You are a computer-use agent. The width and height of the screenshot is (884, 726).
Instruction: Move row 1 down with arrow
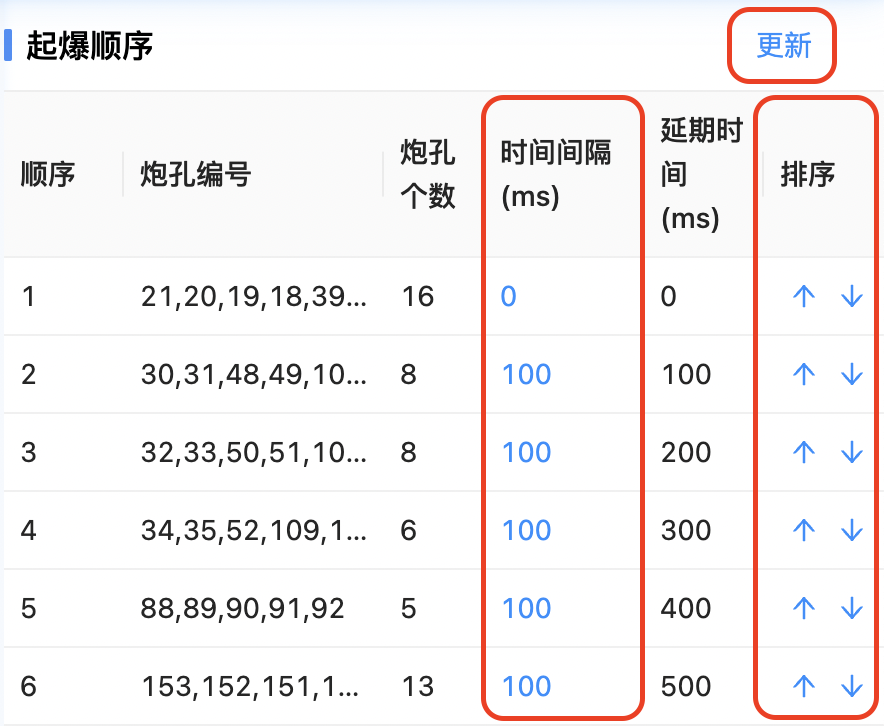851,296
